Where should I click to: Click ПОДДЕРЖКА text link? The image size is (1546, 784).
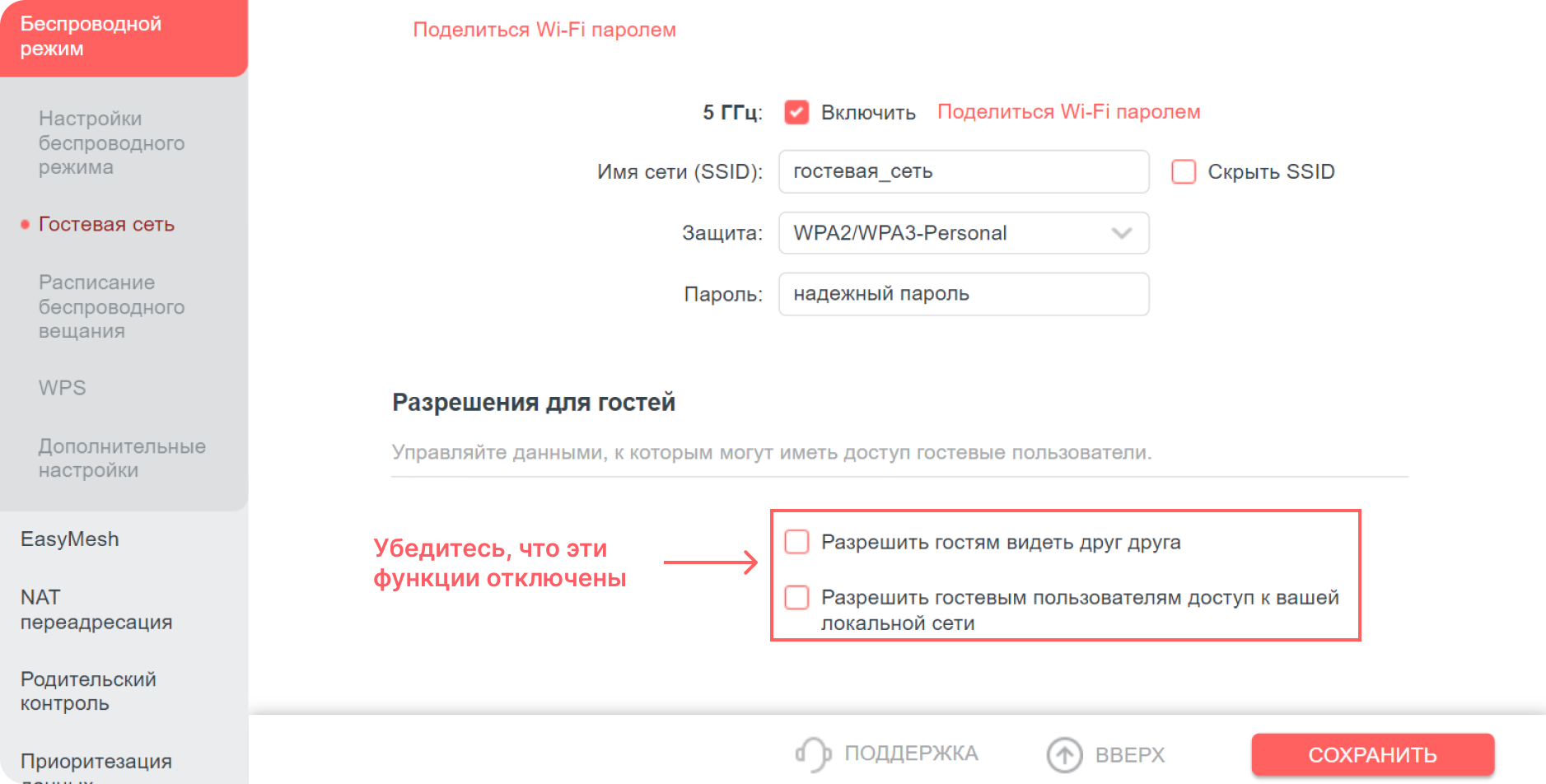click(x=912, y=754)
